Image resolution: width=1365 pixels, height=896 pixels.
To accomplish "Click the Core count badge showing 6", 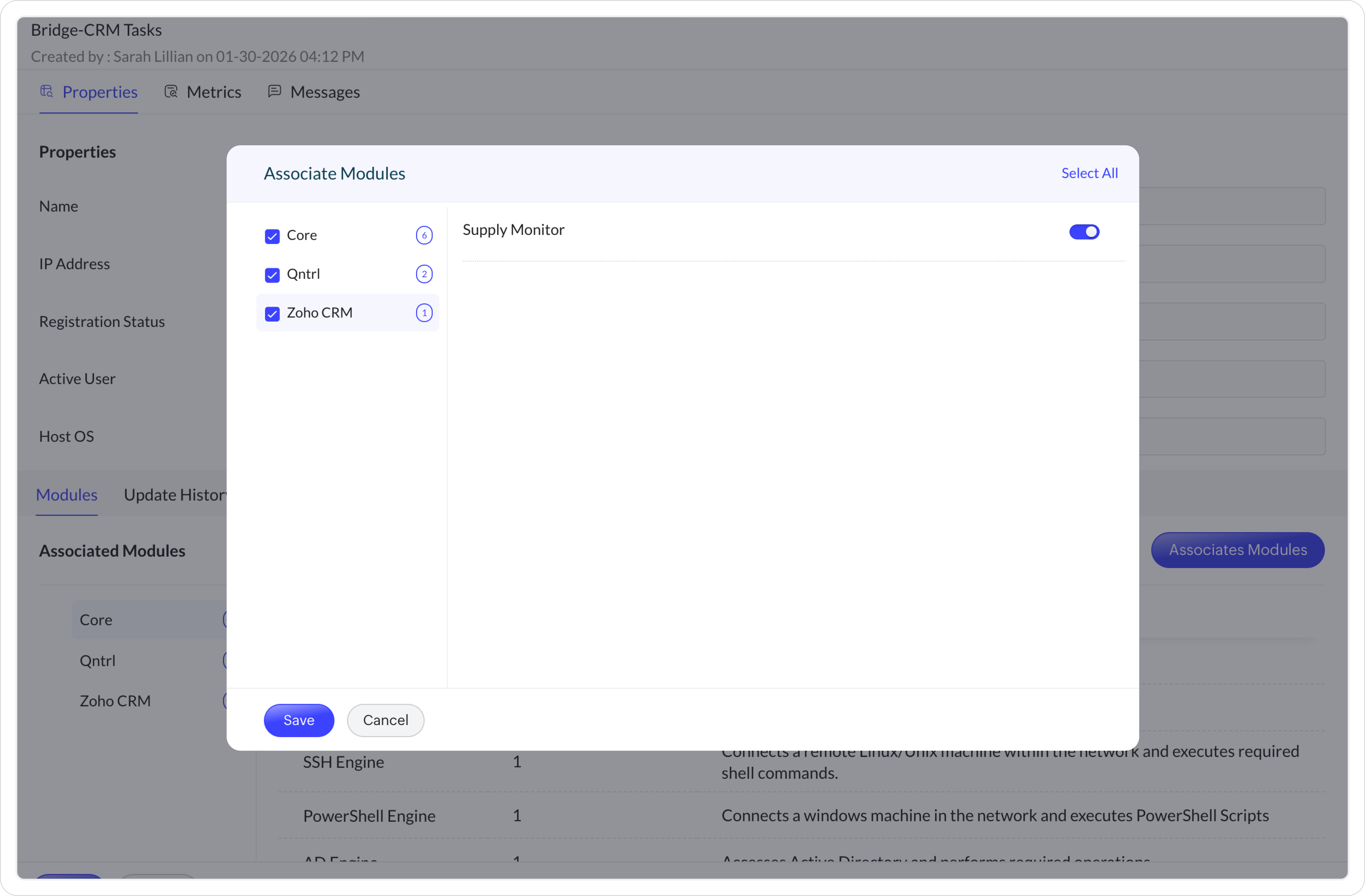I will pyautogui.click(x=424, y=235).
